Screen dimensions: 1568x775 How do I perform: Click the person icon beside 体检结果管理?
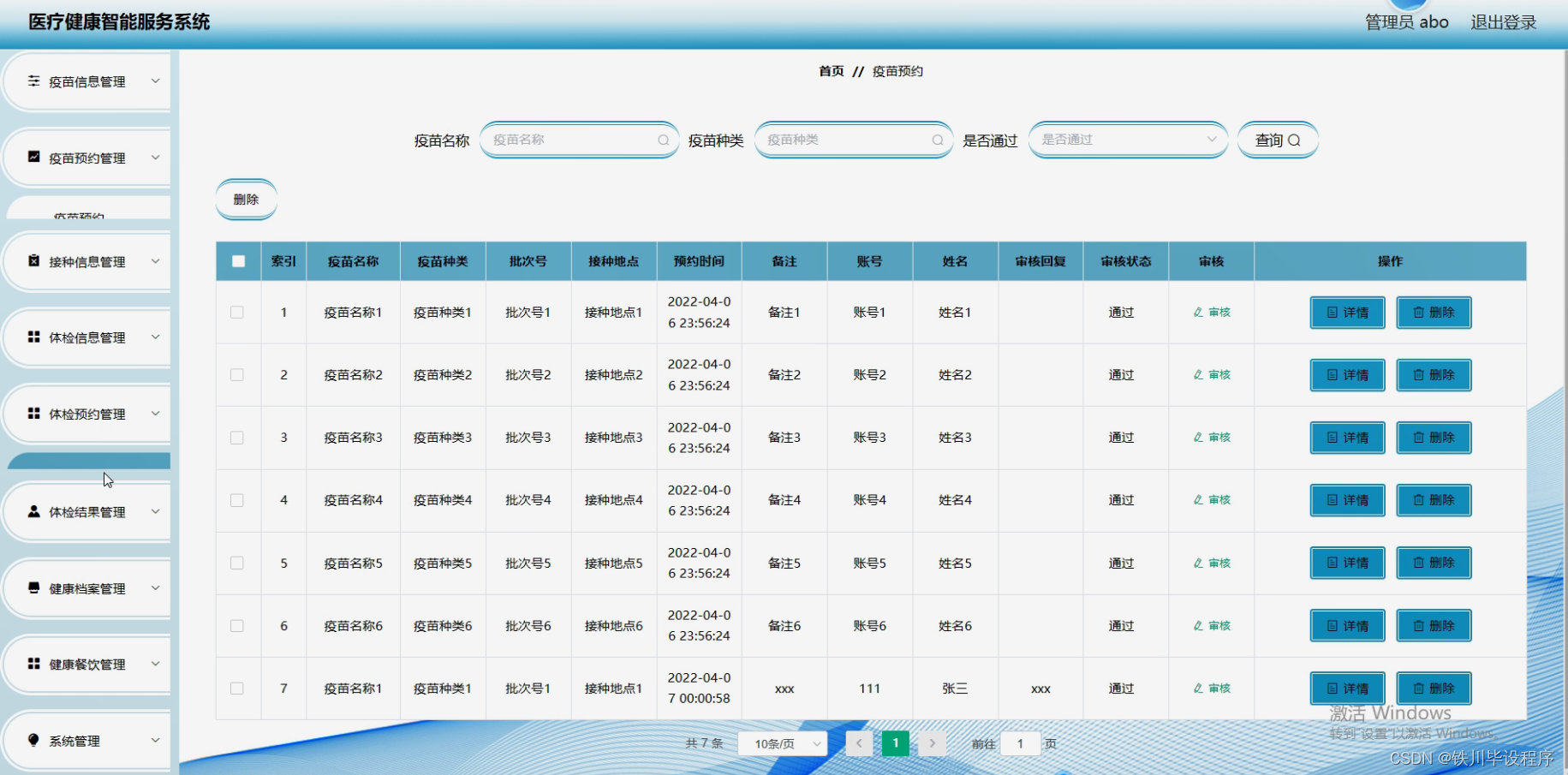pos(33,511)
